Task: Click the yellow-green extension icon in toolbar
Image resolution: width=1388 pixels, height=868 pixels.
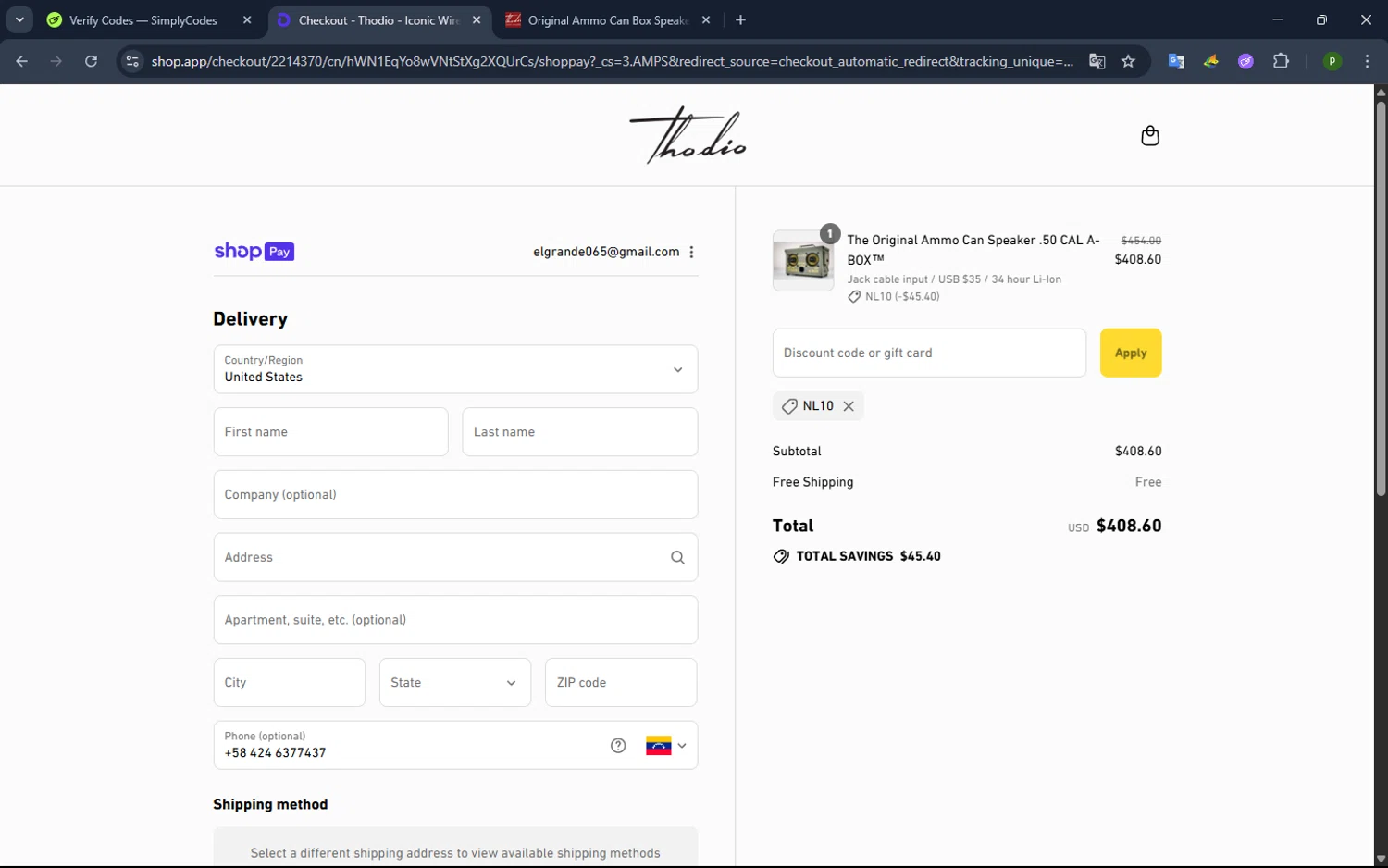Action: [x=1210, y=61]
